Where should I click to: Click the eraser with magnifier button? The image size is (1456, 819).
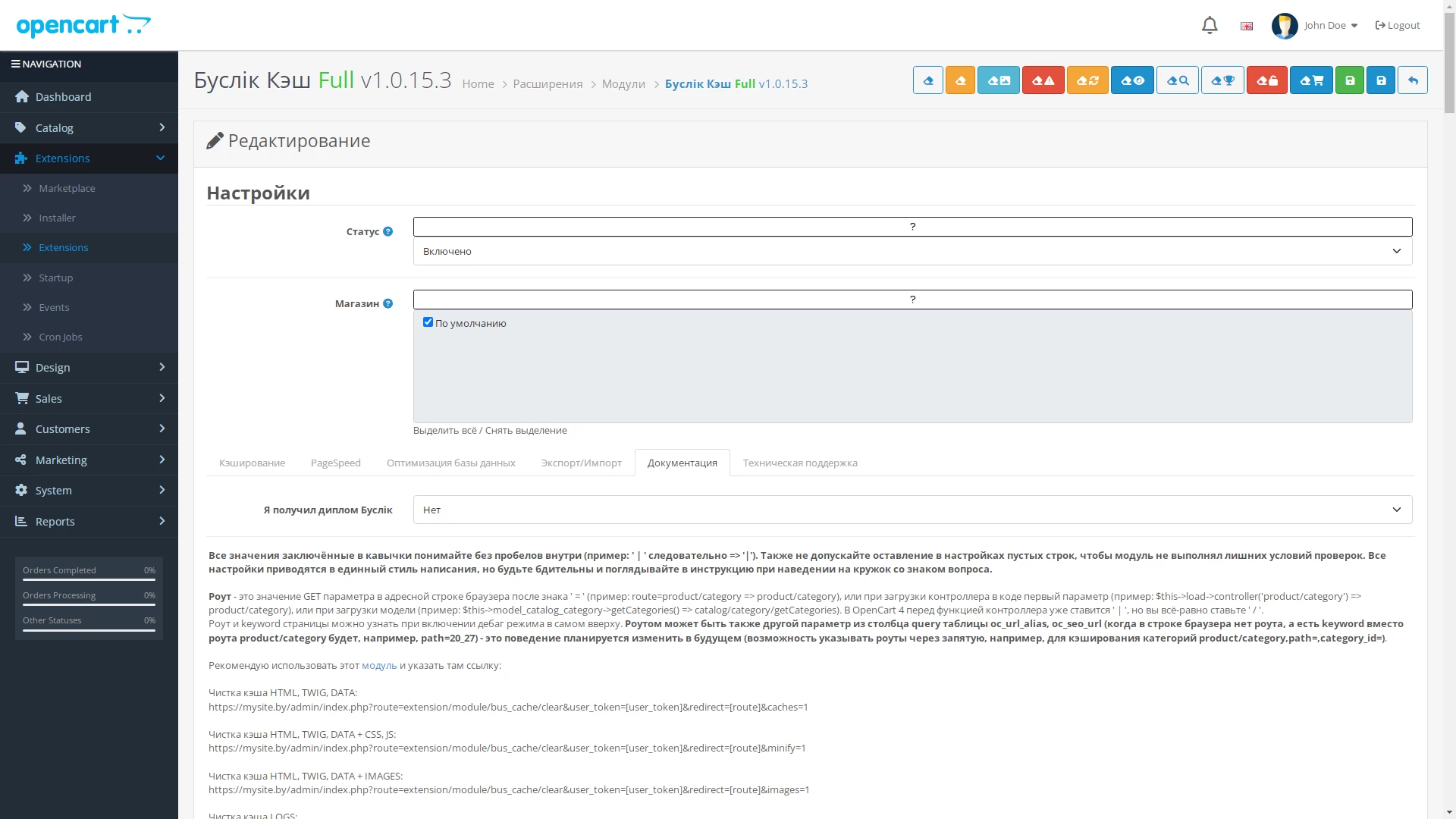[1178, 80]
